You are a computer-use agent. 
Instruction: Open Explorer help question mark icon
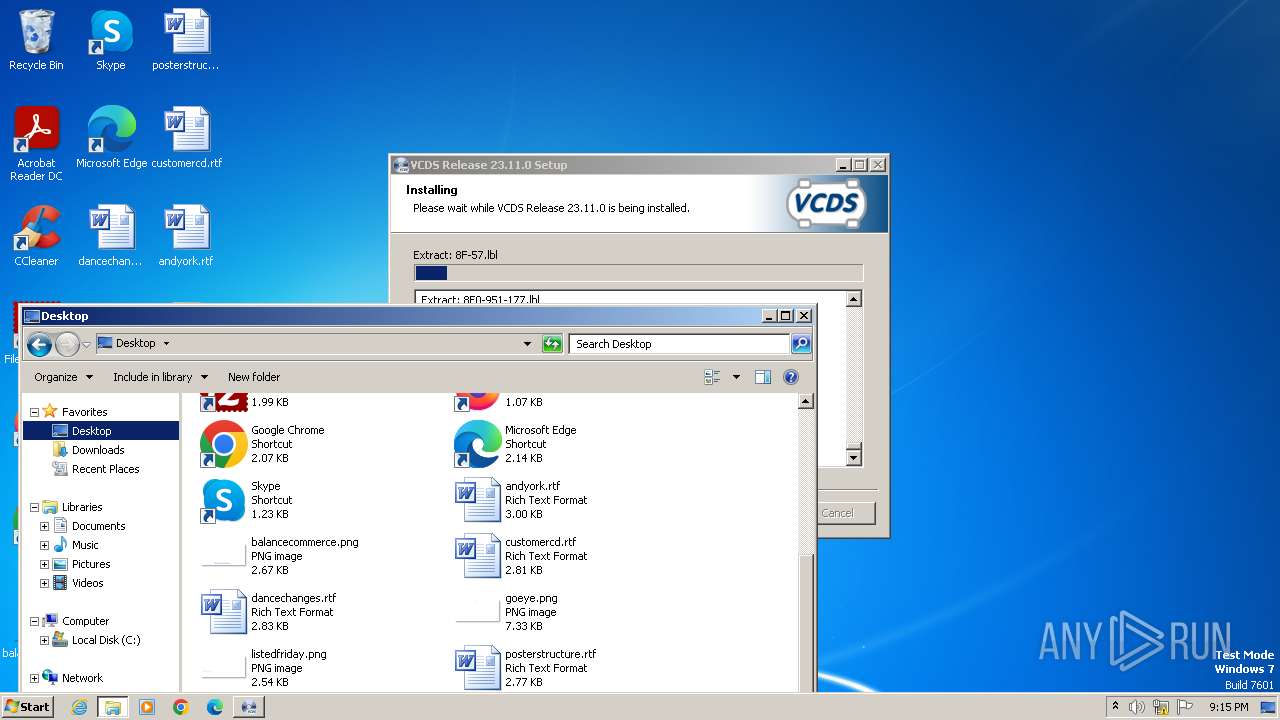(791, 377)
